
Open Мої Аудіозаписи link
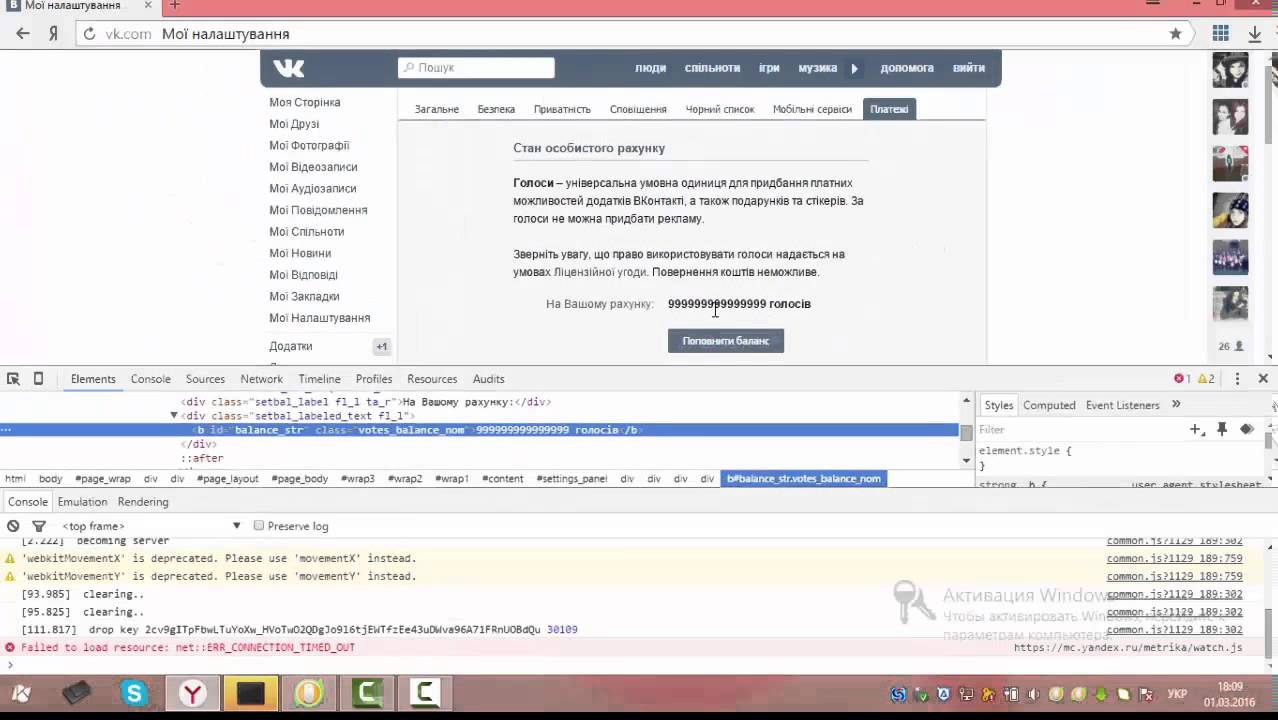point(313,188)
